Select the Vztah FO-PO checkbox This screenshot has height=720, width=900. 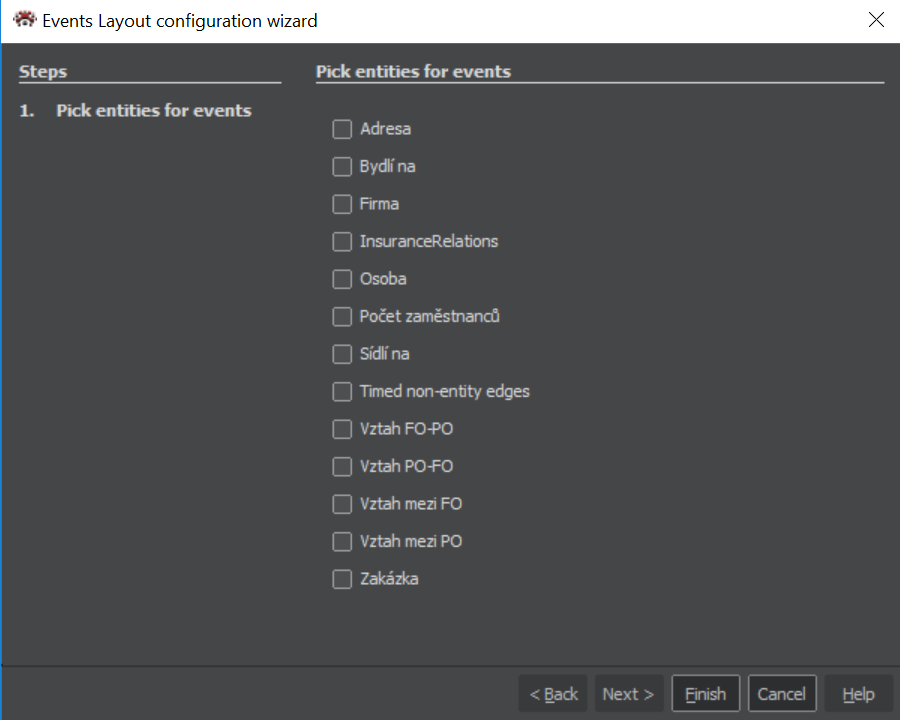[x=342, y=429]
